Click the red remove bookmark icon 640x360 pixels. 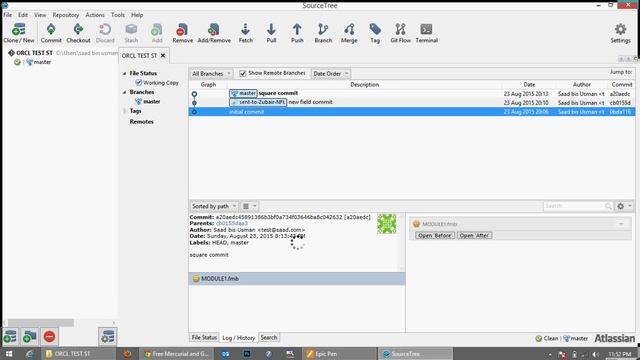(x=49, y=337)
